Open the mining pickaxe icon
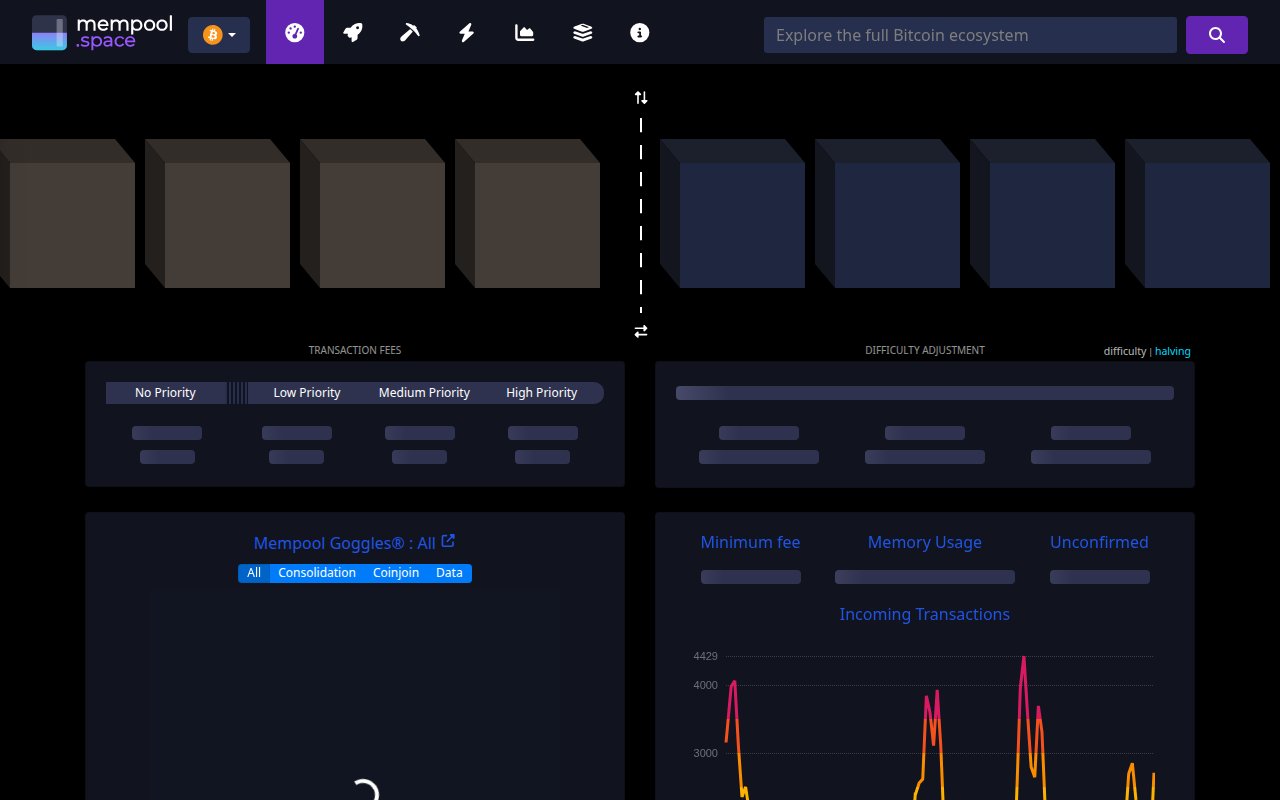The height and width of the screenshot is (800, 1280). coord(409,33)
